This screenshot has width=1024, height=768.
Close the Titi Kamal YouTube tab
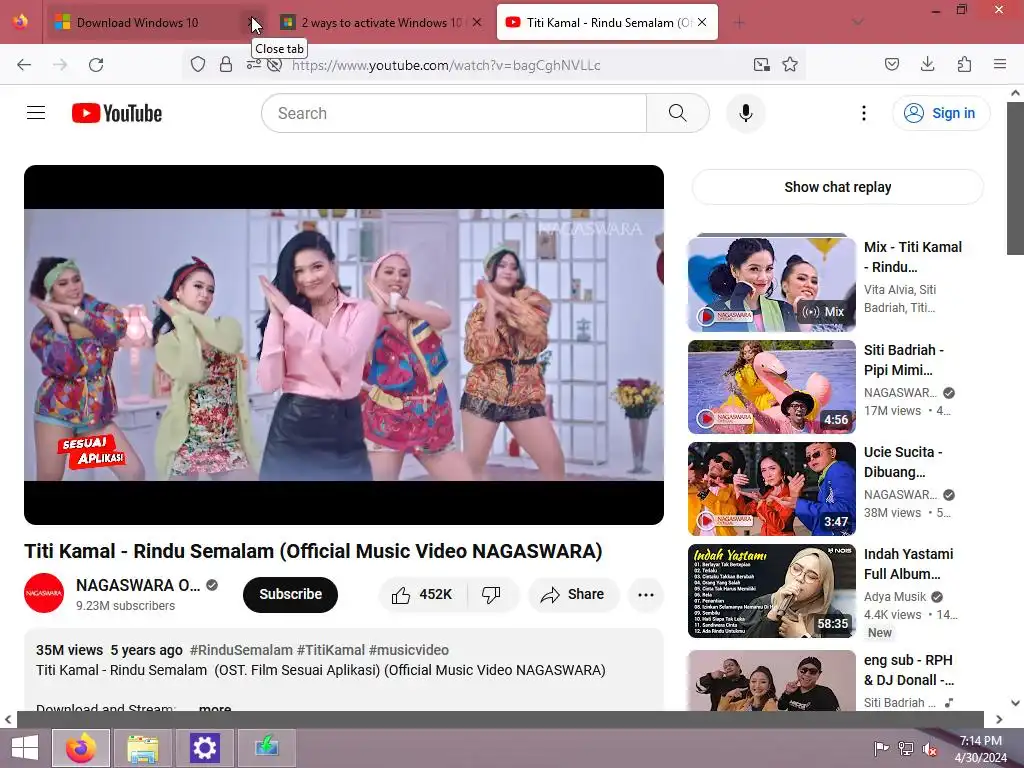pyautogui.click(x=702, y=22)
